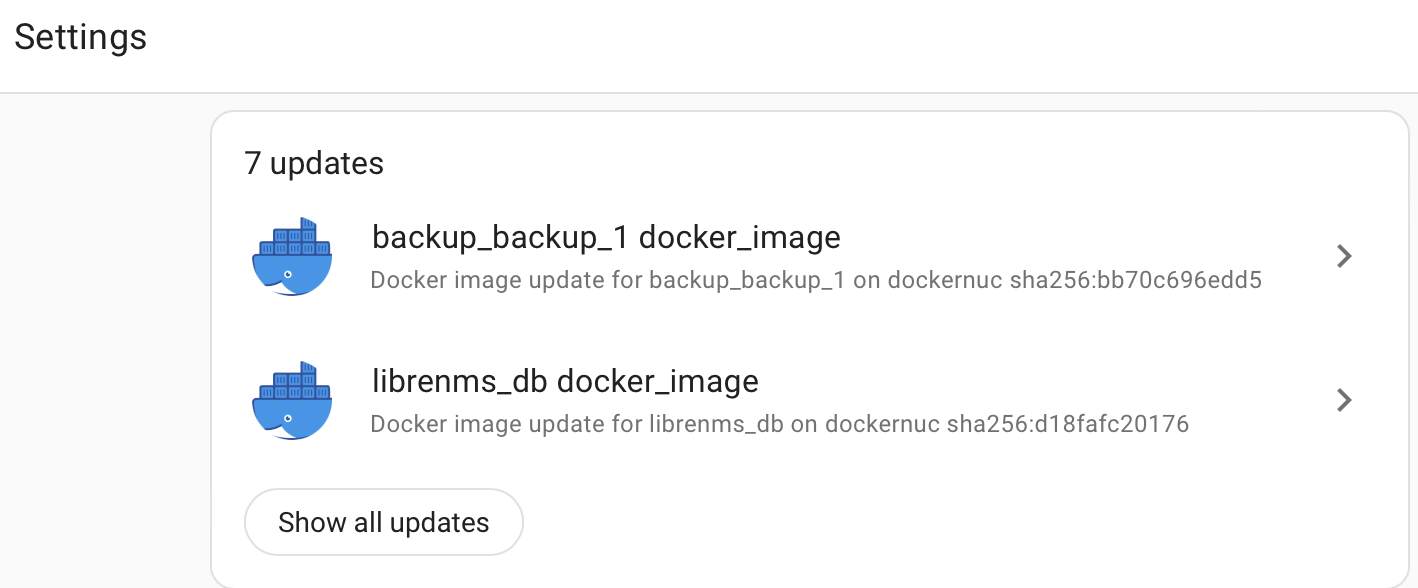Click the Docker whale icon for backup_backup_1
The image size is (1418, 588).
[x=292, y=257]
